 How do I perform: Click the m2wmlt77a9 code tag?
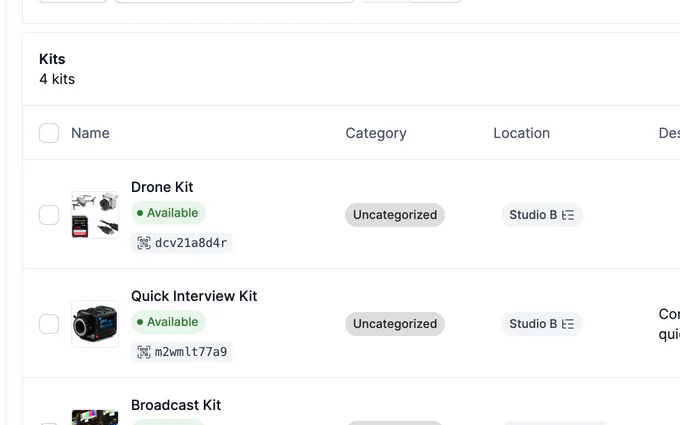[x=182, y=352]
